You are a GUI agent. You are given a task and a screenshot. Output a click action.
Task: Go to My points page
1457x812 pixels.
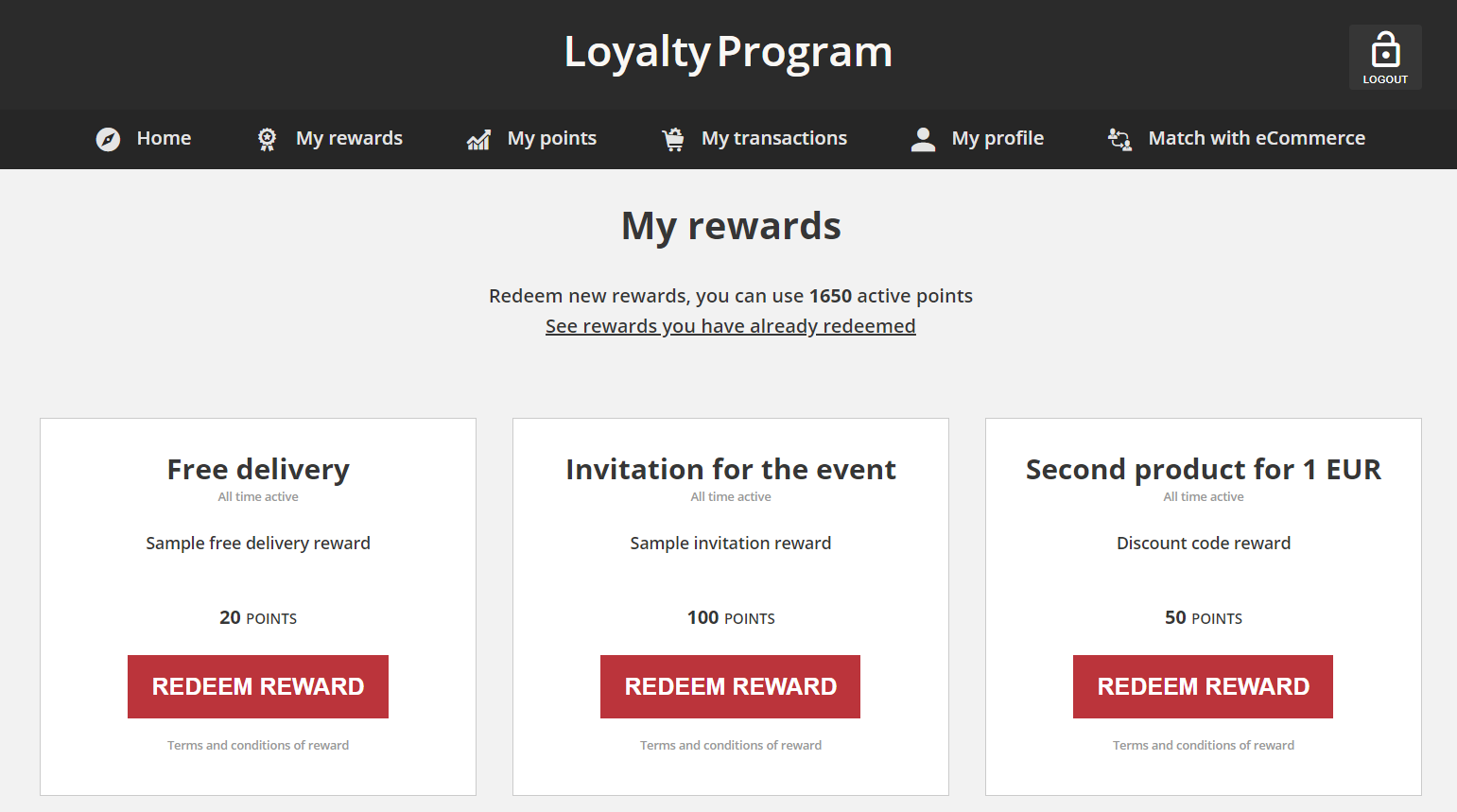pyautogui.click(x=552, y=138)
